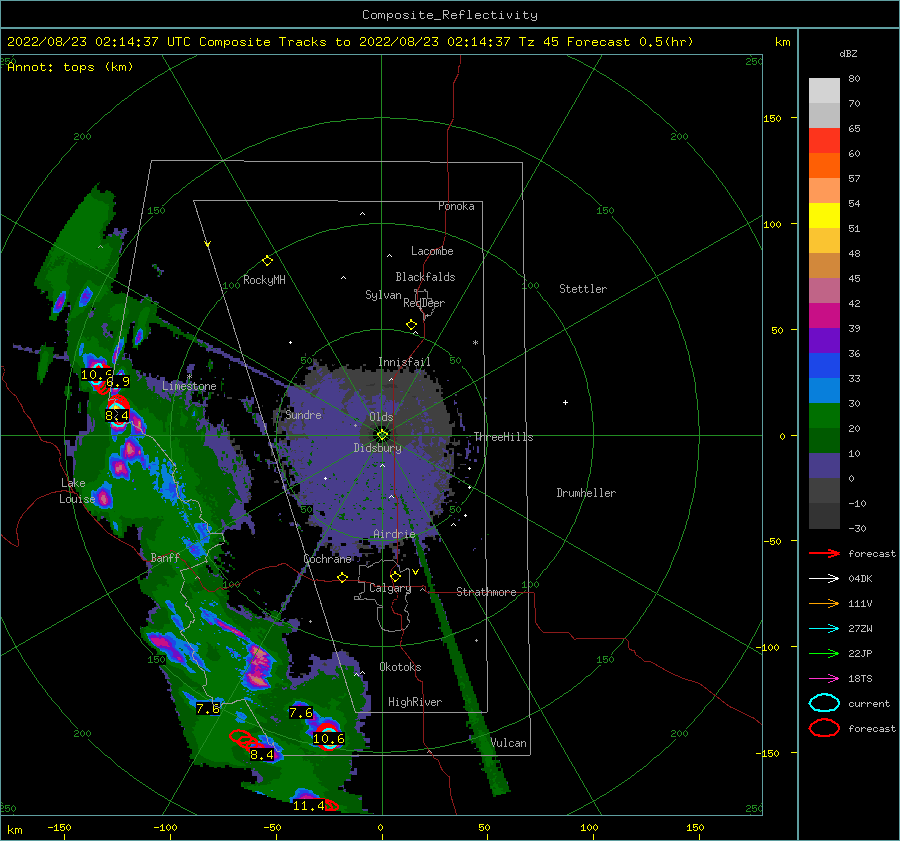This screenshot has width=900, height=841.
Task: Click the 11.4 storm tops label
Action: point(309,805)
